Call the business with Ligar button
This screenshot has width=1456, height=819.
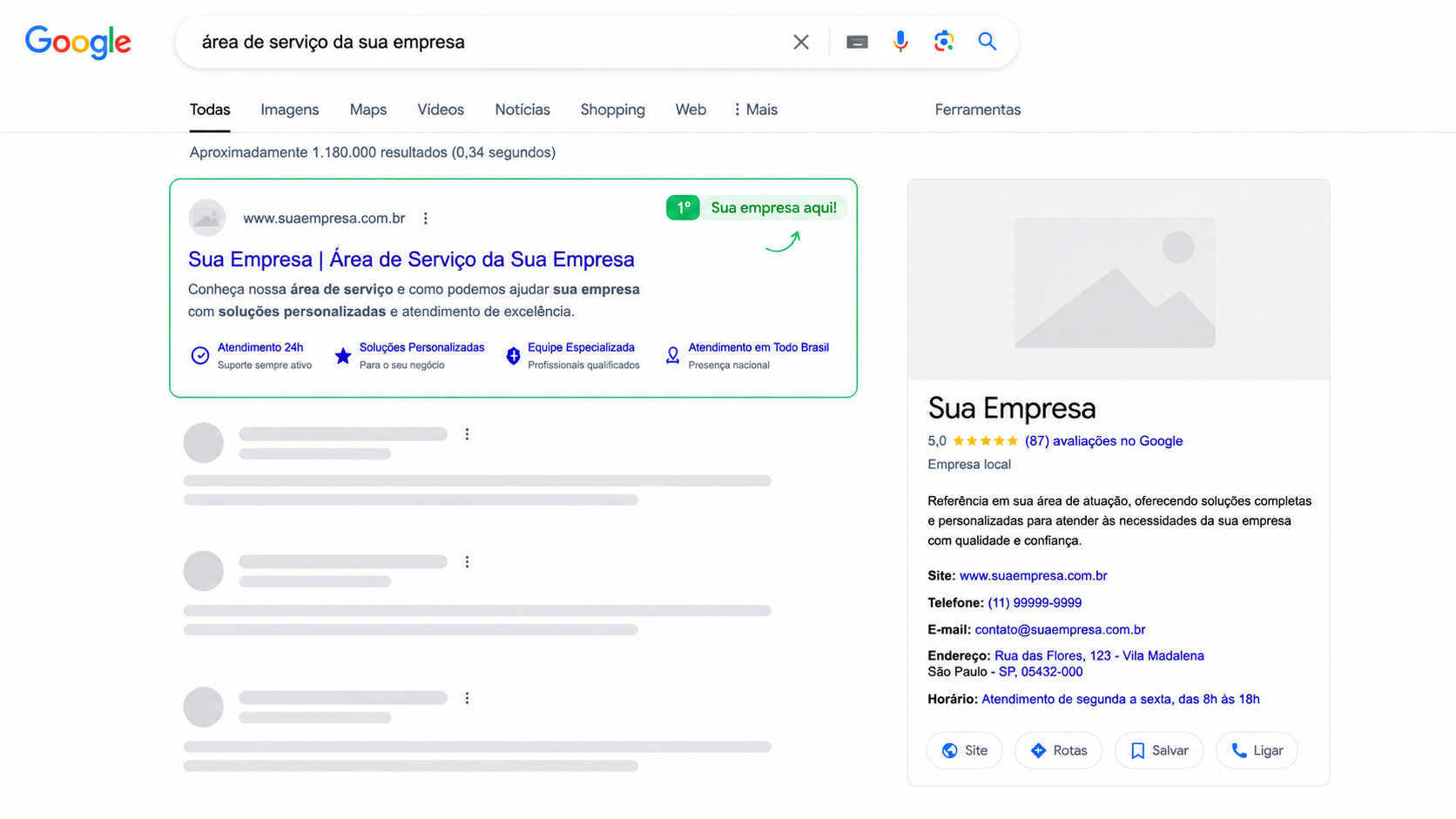click(x=1257, y=750)
